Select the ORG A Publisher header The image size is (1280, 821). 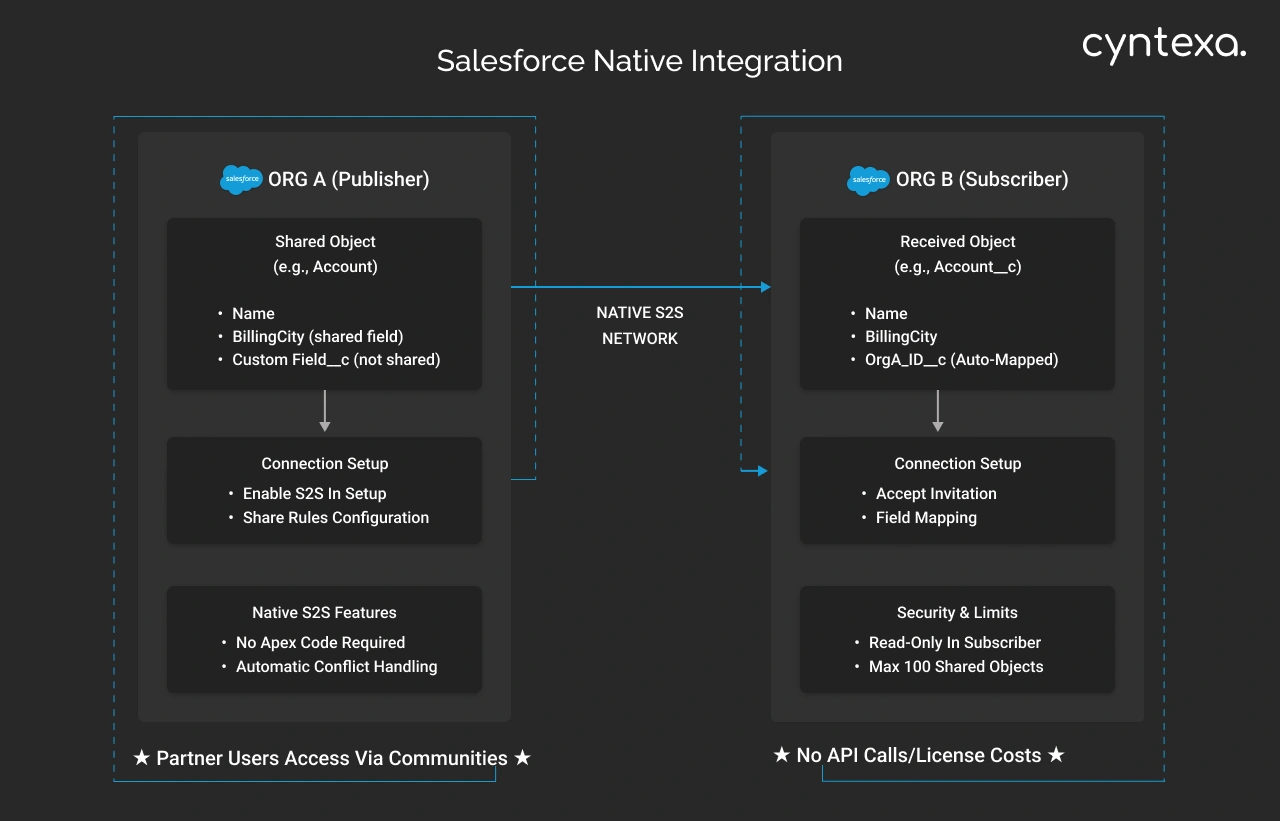tap(348, 179)
